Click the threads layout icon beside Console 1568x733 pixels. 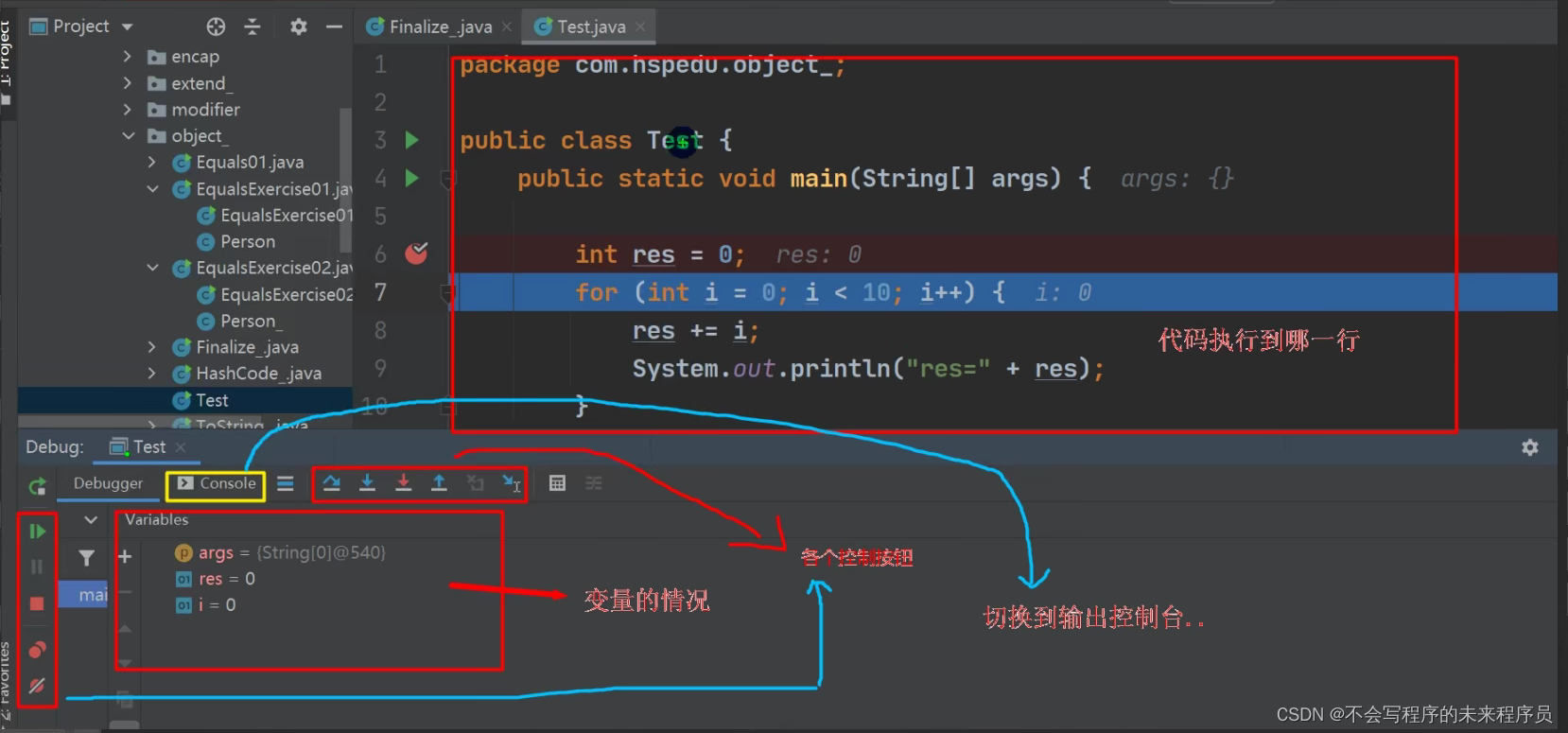286,483
